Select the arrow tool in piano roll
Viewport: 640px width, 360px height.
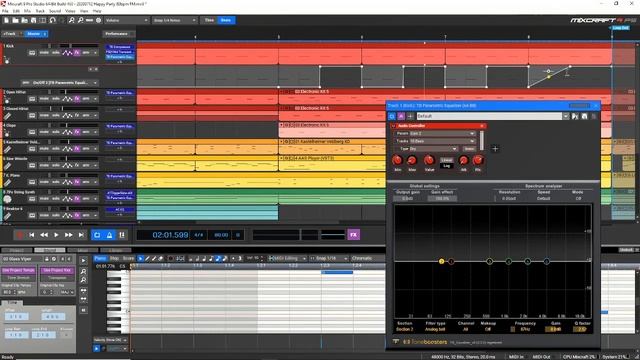coord(140,258)
